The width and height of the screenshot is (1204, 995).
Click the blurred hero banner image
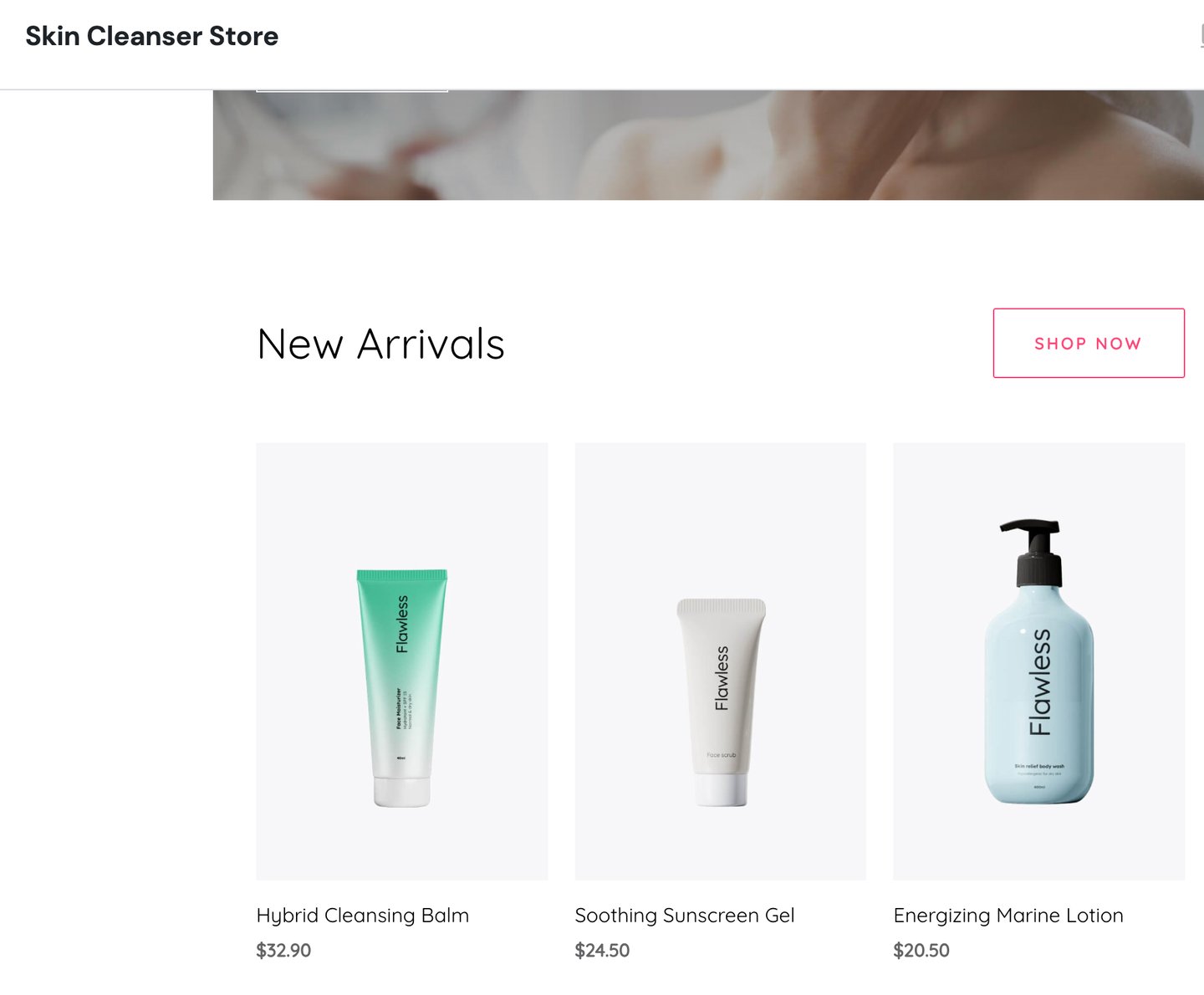click(x=708, y=145)
